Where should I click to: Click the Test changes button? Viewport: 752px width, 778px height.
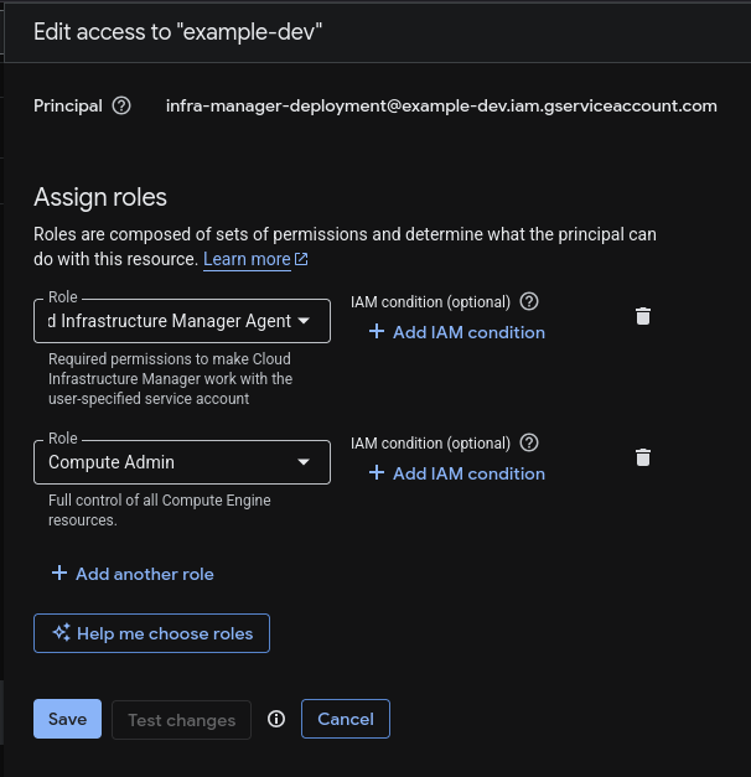181,720
